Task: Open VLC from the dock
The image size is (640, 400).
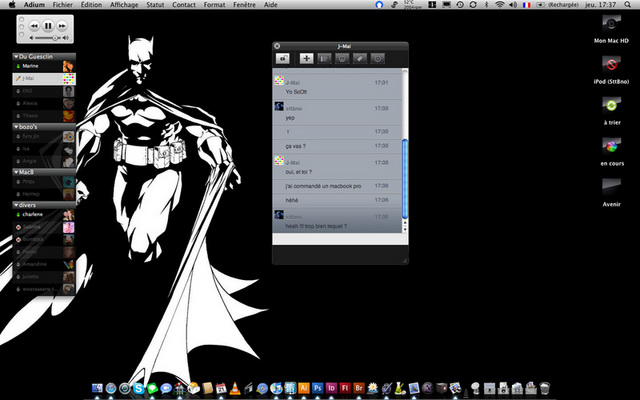Action: click(235, 388)
